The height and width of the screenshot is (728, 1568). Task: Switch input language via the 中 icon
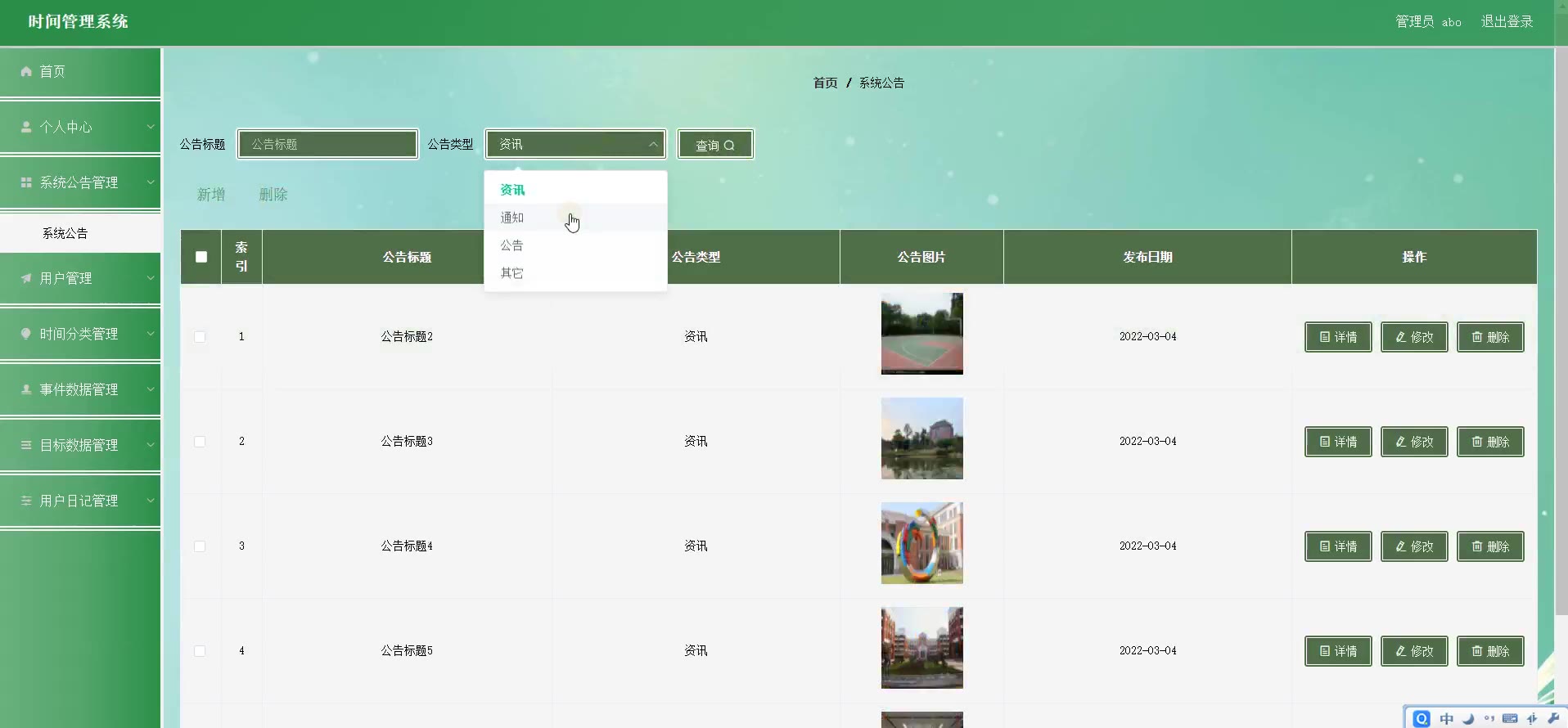click(x=1447, y=718)
